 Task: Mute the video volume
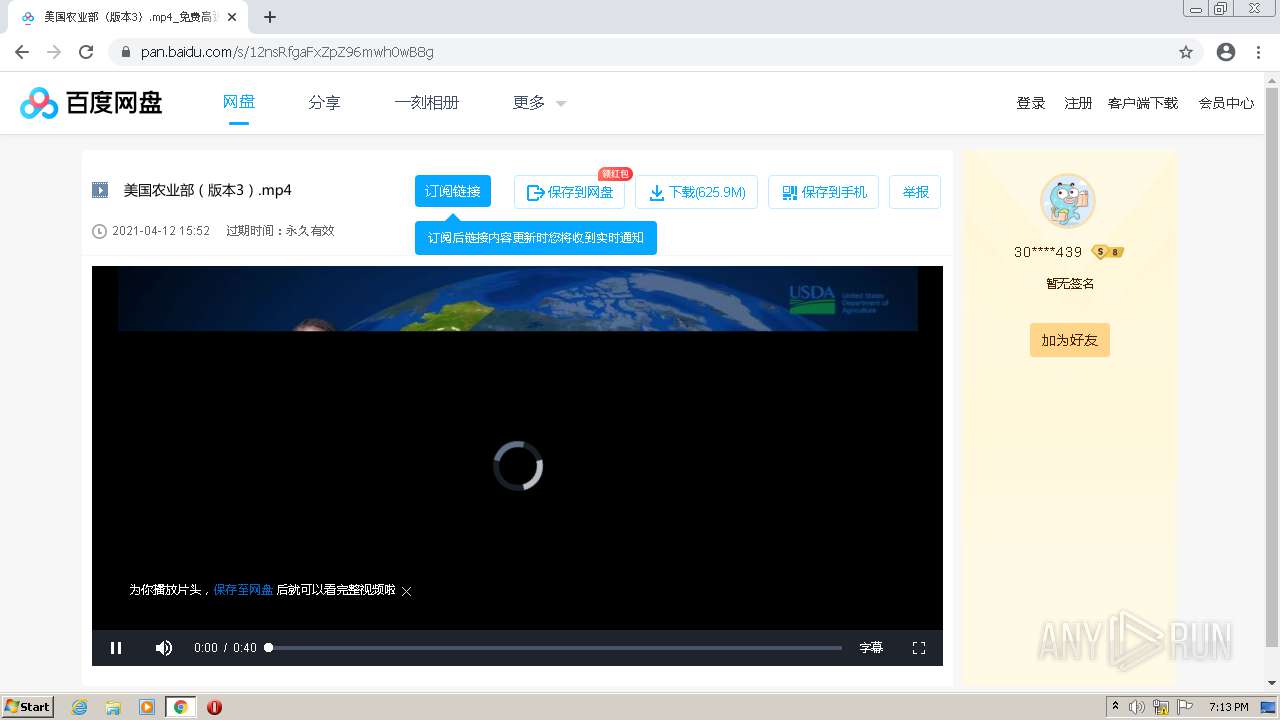pos(164,648)
